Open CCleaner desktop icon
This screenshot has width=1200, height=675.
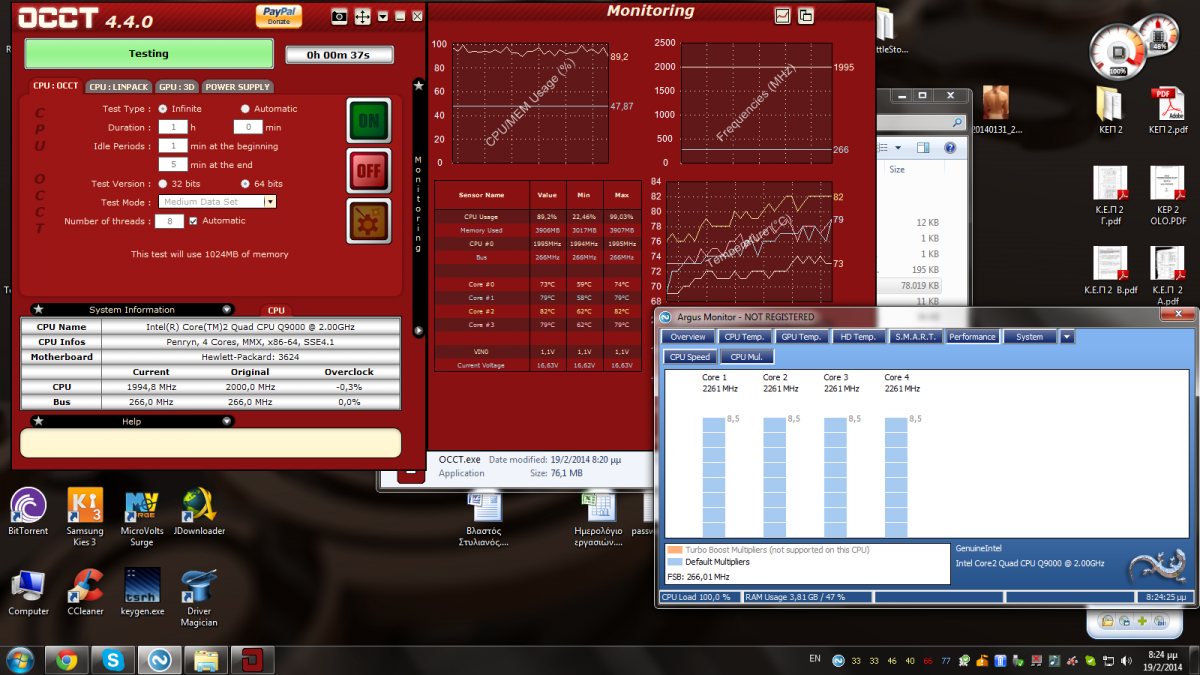click(x=85, y=592)
